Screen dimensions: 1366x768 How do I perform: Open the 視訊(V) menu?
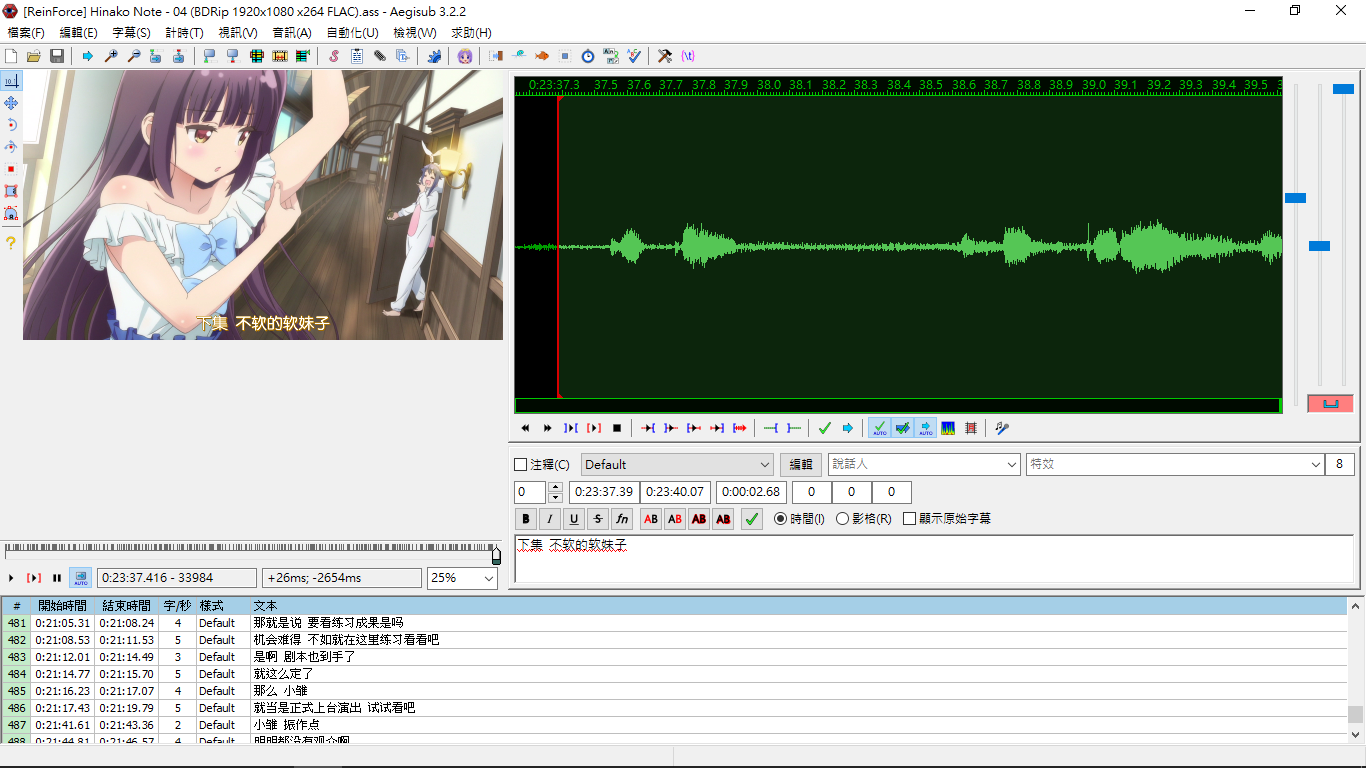[238, 33]
